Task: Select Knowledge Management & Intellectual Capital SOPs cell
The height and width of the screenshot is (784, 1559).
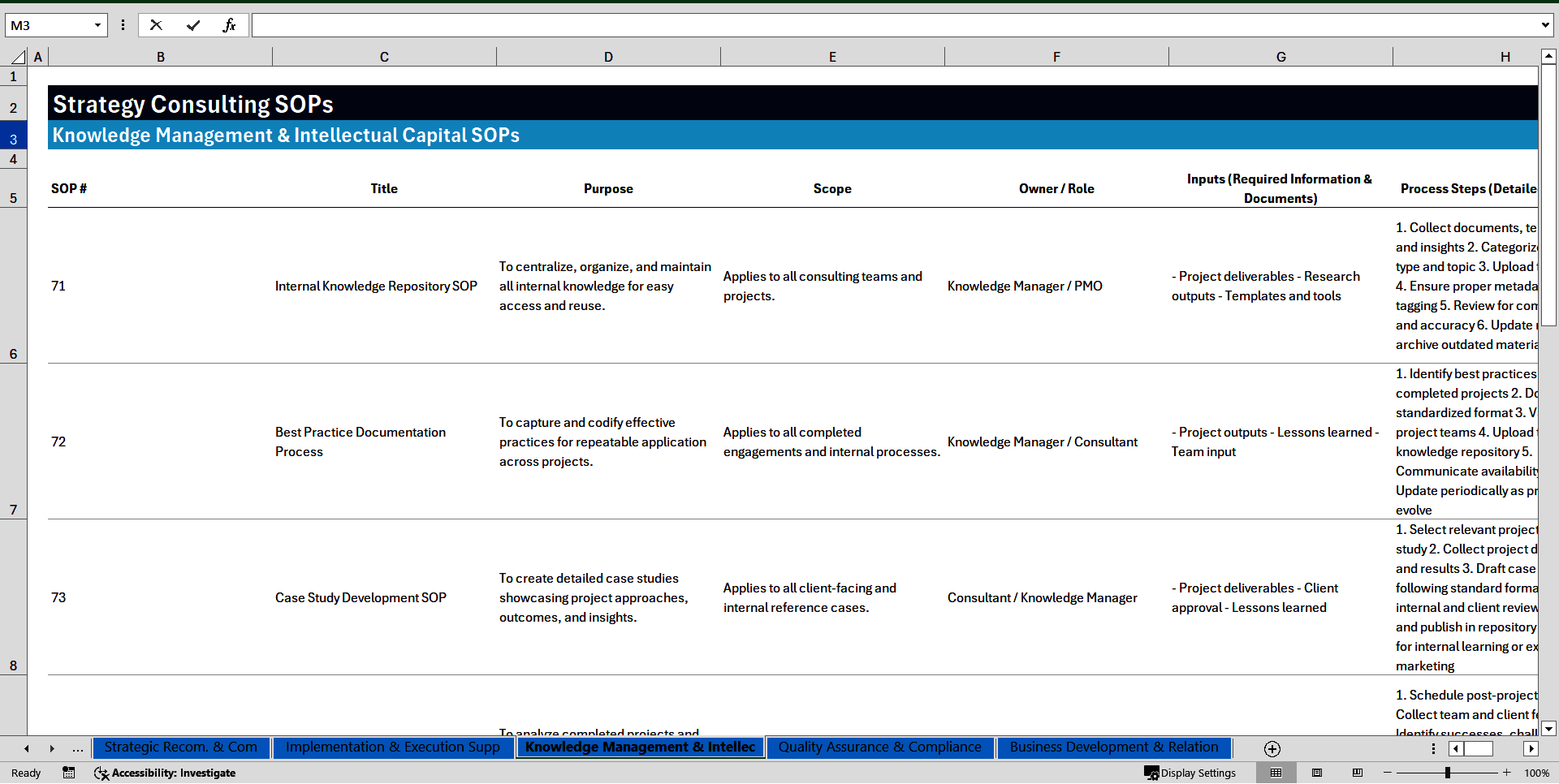Action: click(286, 135)
